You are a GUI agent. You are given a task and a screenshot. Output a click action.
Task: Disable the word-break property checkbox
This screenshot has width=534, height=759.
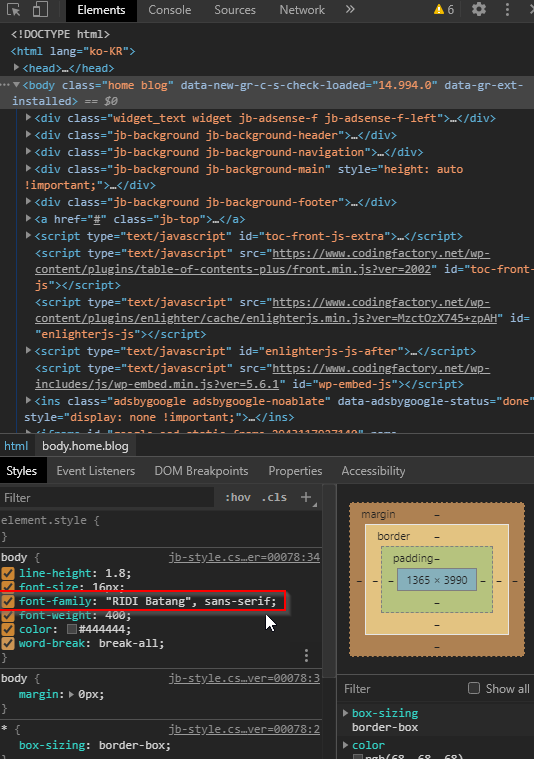tap(8, 643)
